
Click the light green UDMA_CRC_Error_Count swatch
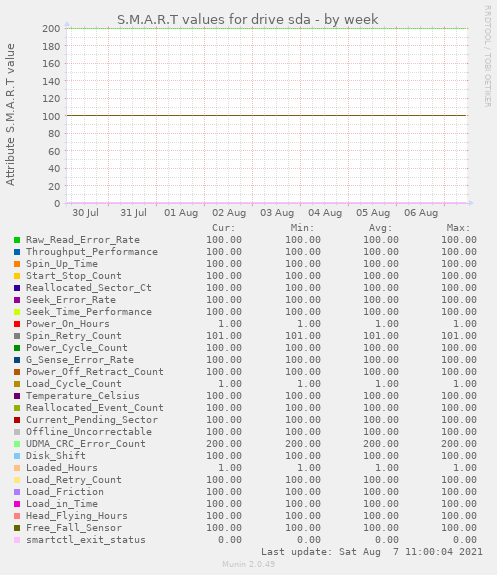pyautogui.click(x=17, y=444)
